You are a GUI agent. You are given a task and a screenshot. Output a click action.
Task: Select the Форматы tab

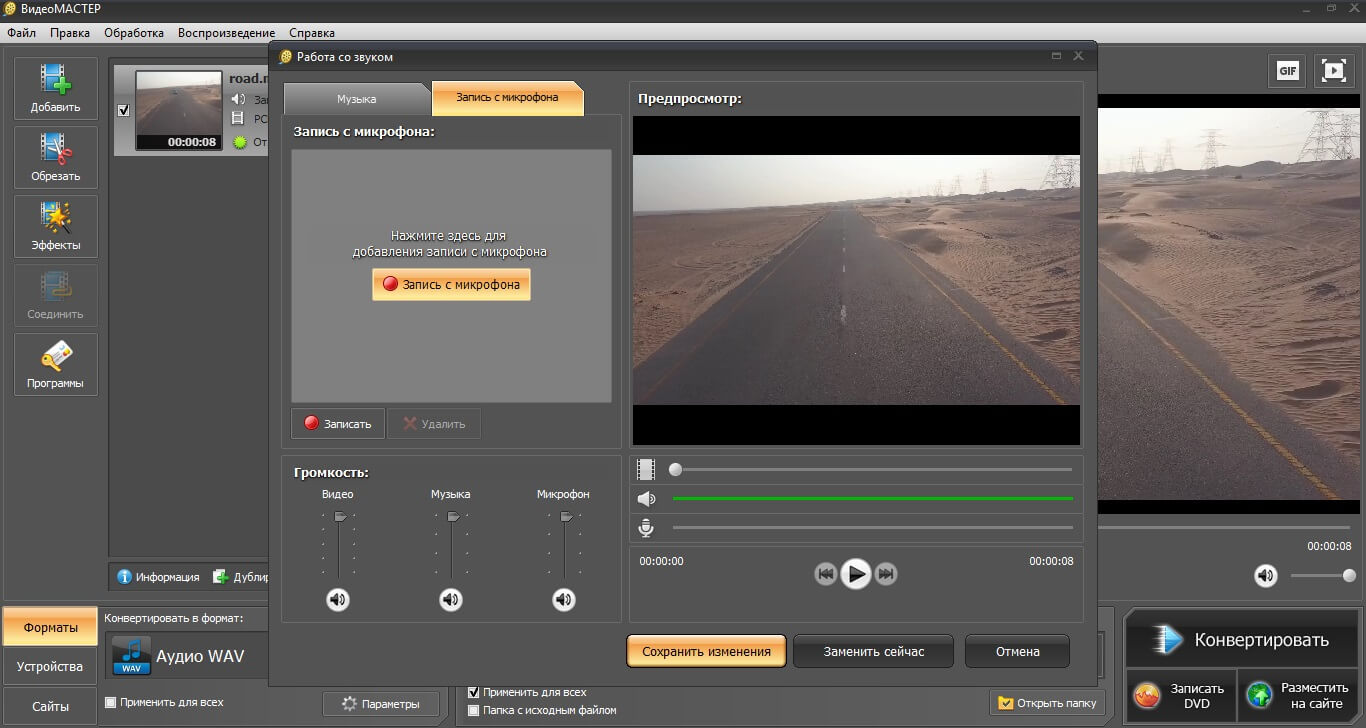[51, 627]
